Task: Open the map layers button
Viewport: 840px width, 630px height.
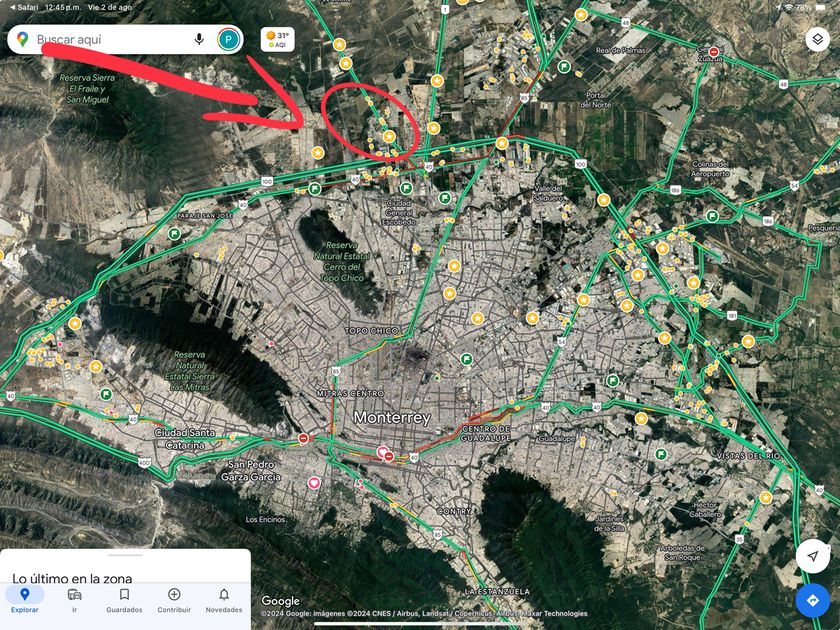Action: point(818,39)
